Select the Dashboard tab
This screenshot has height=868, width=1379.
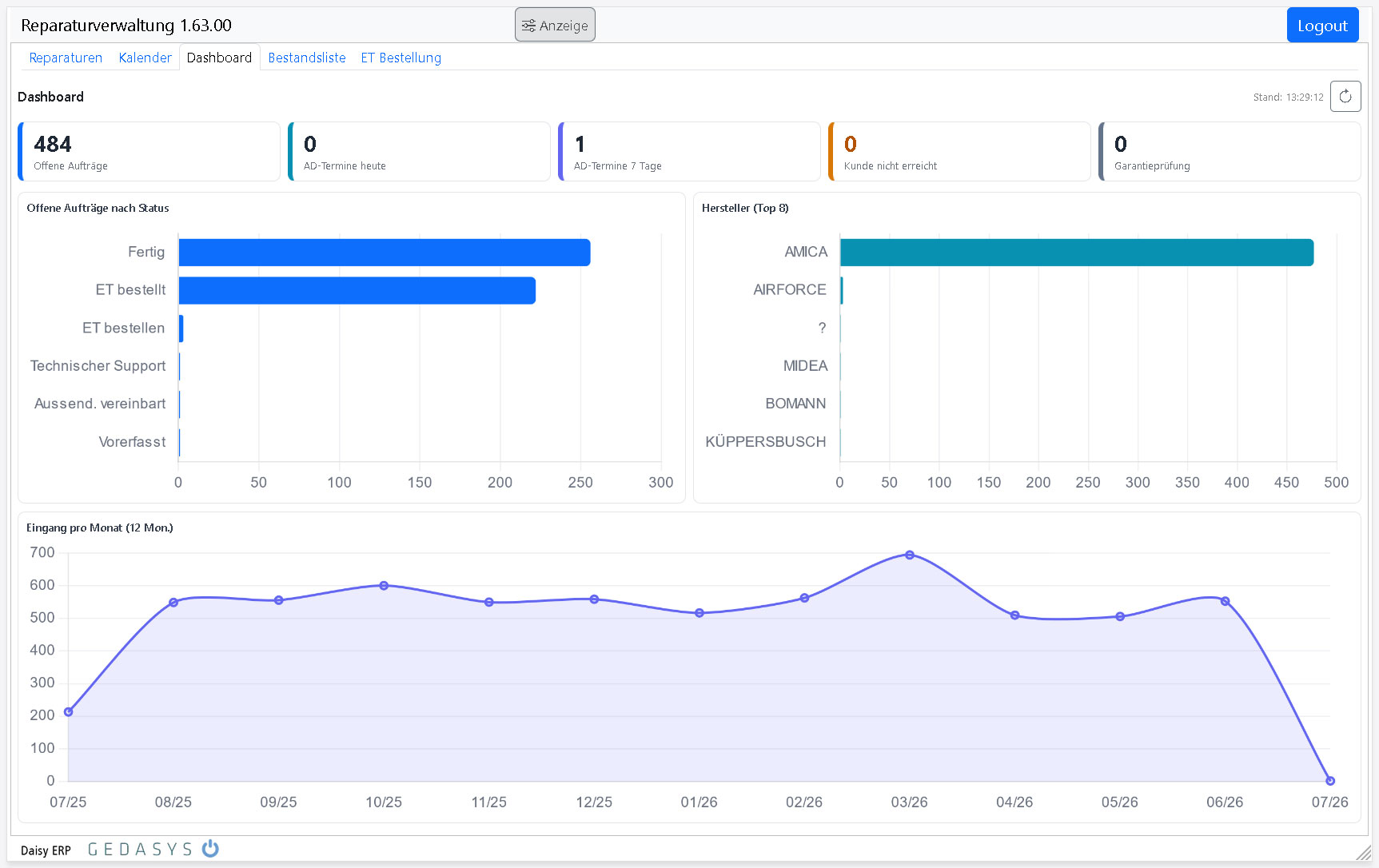[x=219, y=58]
